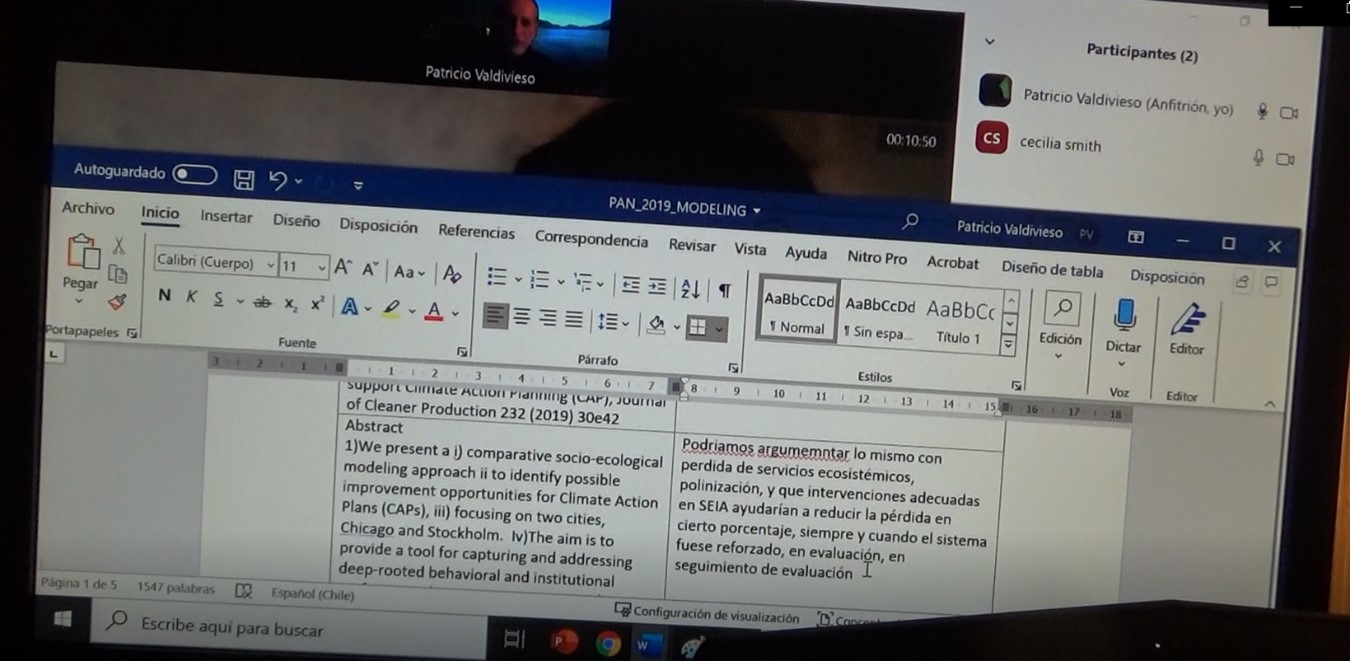Click the text effects blue A icon
The height and width of the screenshot is (661, 1350).
point(349,306)
